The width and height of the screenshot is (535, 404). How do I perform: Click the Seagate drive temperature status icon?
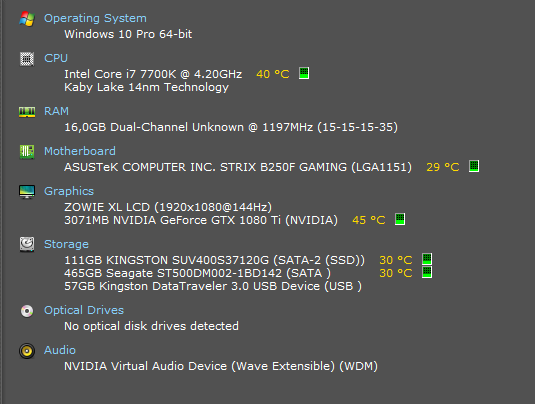point(427,272)
